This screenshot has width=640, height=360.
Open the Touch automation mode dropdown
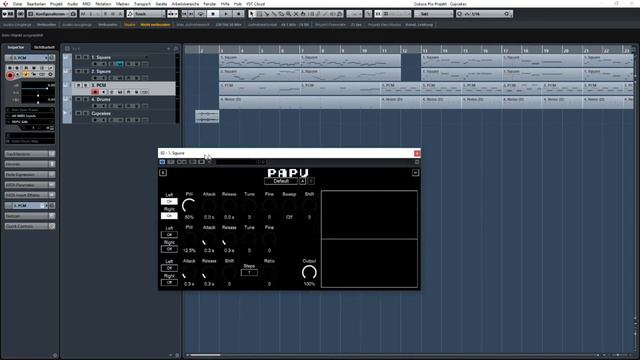pyautogui.click(x=146, y=14)
